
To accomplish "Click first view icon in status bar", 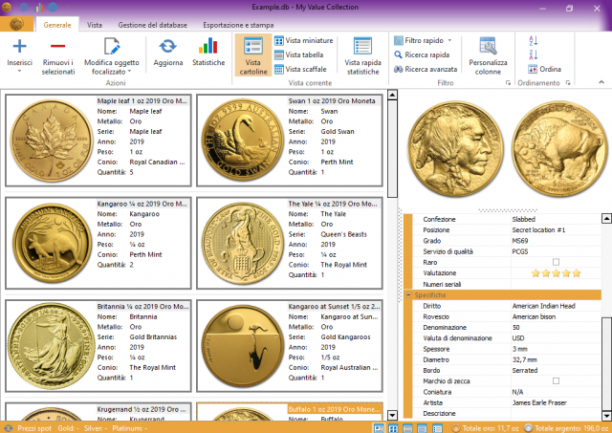I will click(x=379, y=428).
